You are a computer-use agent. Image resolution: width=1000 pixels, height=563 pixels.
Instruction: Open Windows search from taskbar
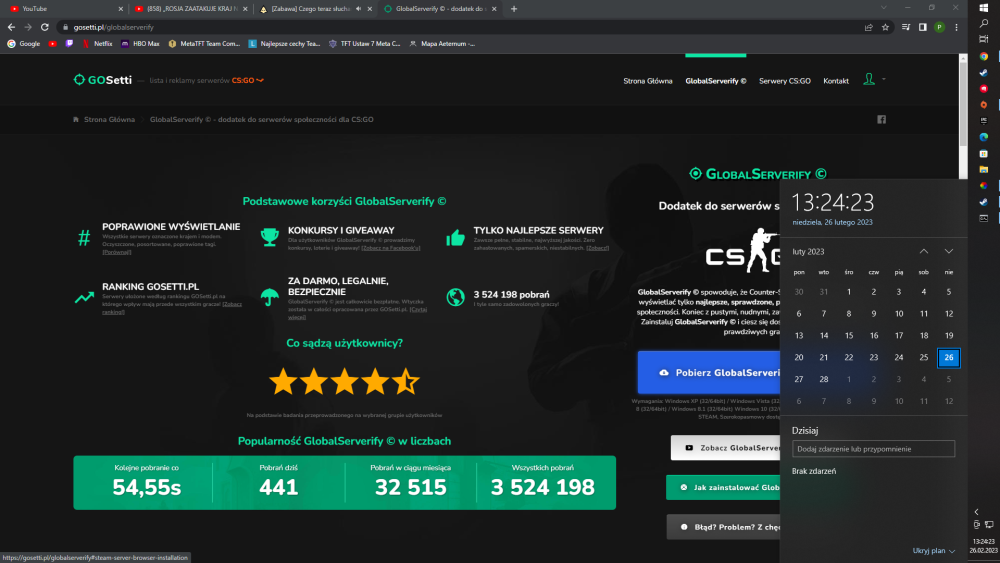pyautogui.click(x=983, y=24)
